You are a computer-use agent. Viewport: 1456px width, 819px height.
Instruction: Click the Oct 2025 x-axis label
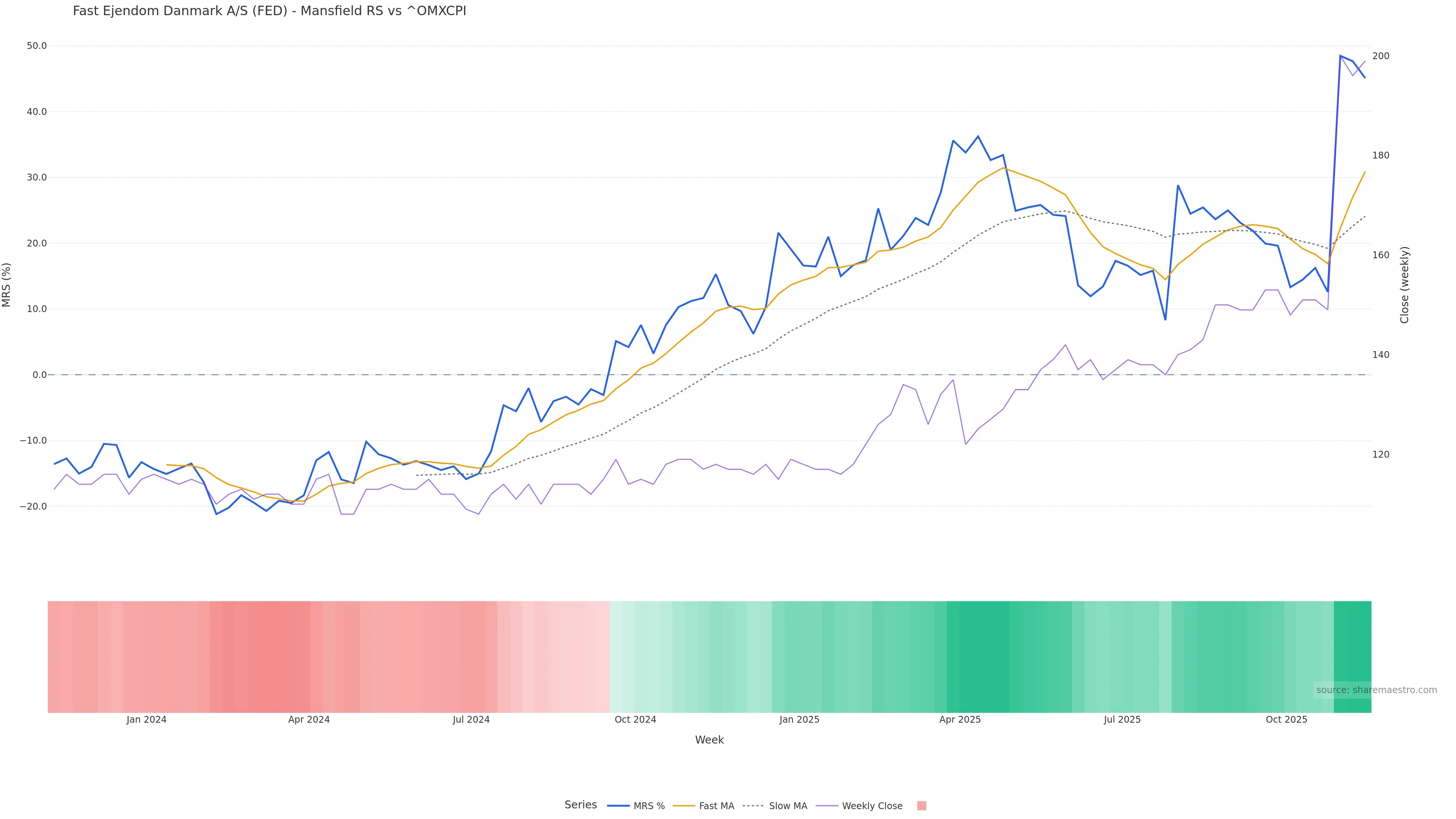pyautogui.click(x=1286, y=720)
